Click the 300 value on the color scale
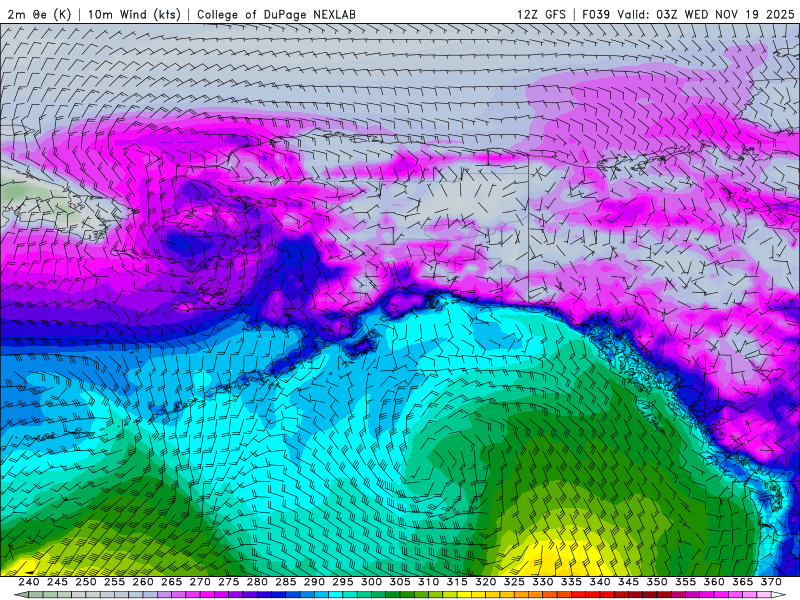Screen dimensions: 800x600 coord(371,582)
